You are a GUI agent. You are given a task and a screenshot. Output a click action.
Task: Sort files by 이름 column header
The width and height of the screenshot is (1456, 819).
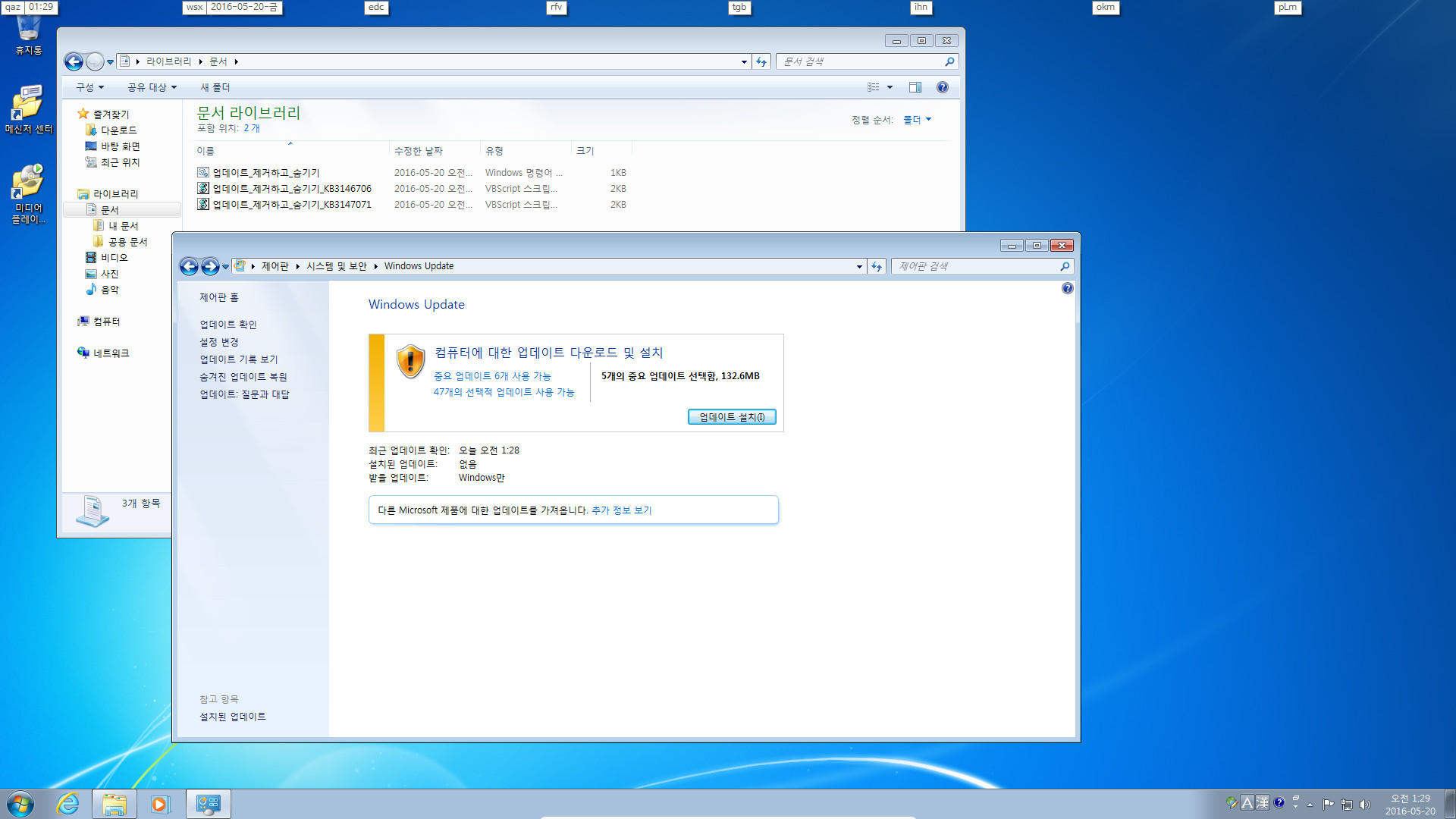pyautogui.click(x=292, y=151)
